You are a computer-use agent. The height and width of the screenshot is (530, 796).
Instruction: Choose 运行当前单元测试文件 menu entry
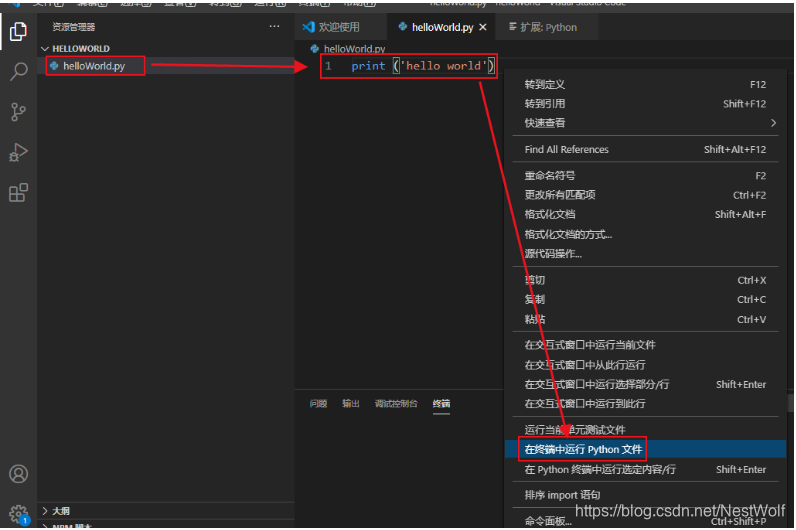(x=645, y=430)
